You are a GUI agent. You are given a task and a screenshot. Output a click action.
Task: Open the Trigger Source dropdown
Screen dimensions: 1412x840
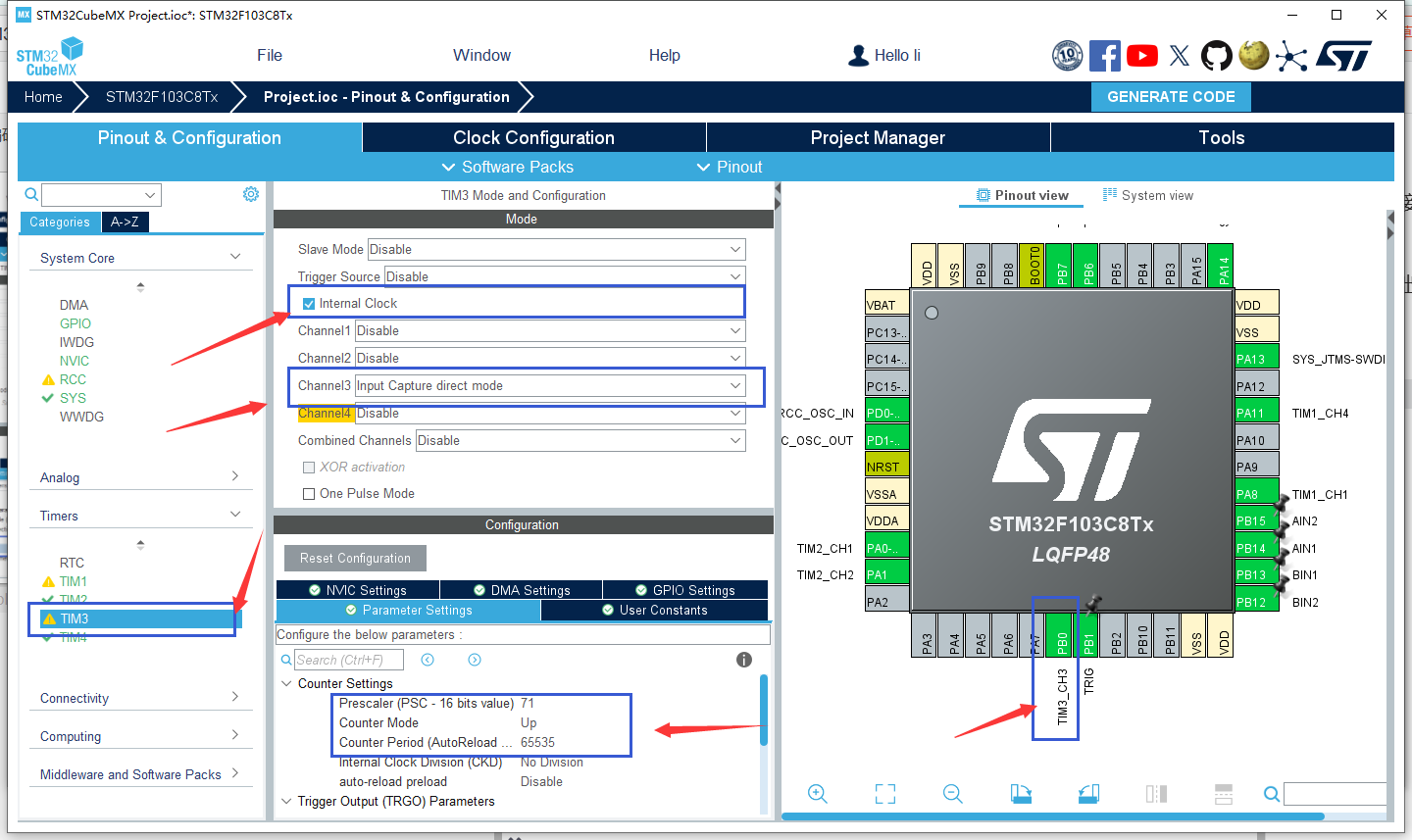click(x=565, y=276)
